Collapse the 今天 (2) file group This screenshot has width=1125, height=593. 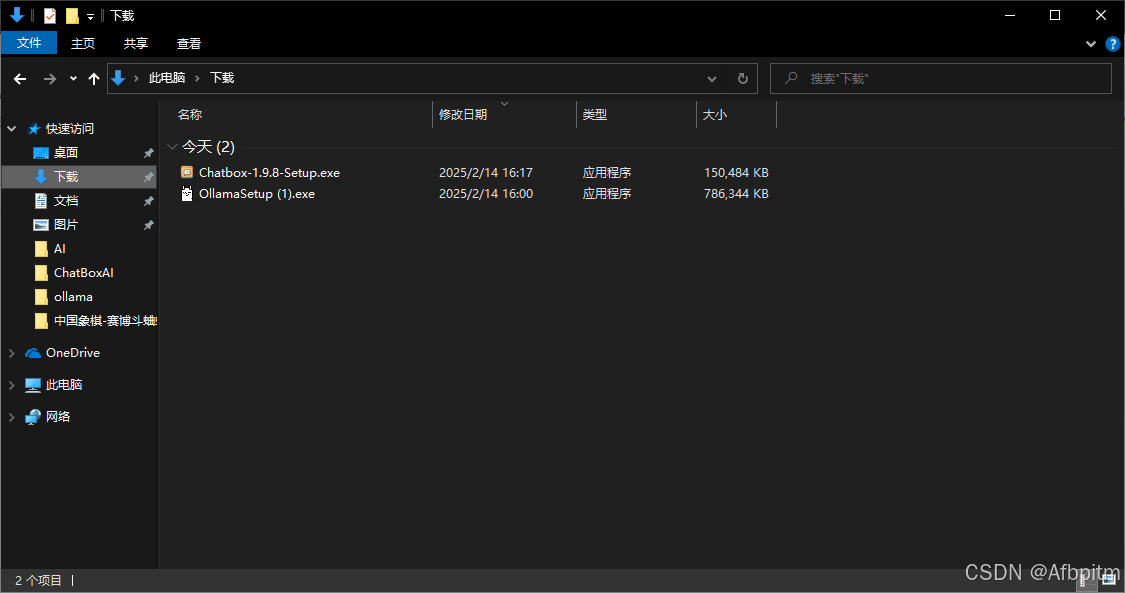point(173,147)
